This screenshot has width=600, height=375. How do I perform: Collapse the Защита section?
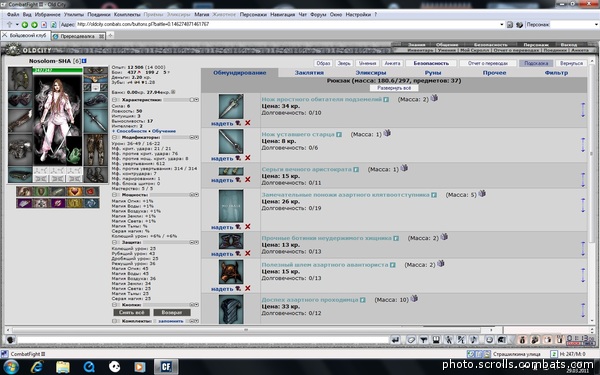click(x=115, y=242)
